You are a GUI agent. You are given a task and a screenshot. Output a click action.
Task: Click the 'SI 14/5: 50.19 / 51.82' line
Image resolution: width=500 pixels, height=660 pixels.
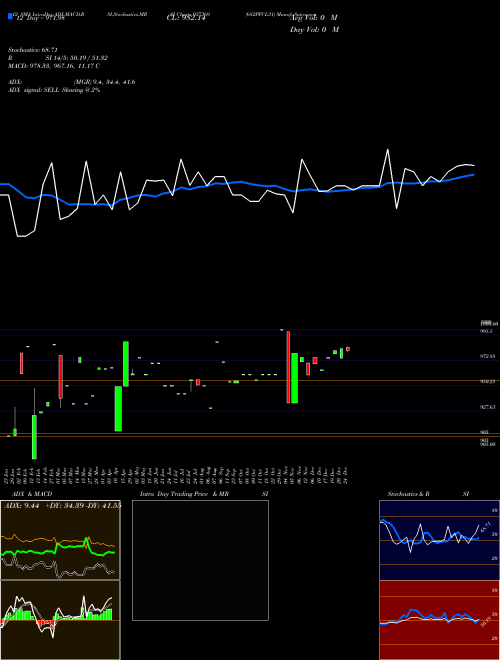pyautogui.click(x=77, y=58)
